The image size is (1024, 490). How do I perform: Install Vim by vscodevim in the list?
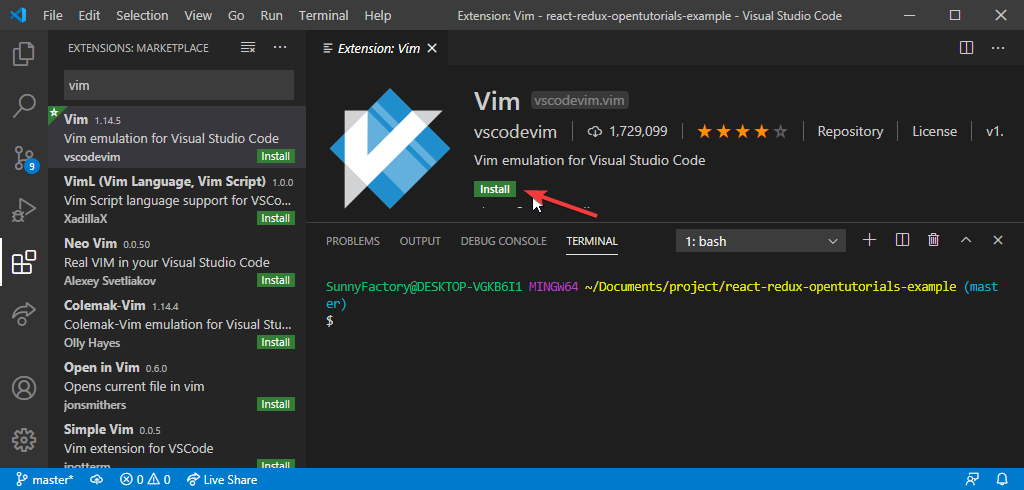(x=276, y=156)
